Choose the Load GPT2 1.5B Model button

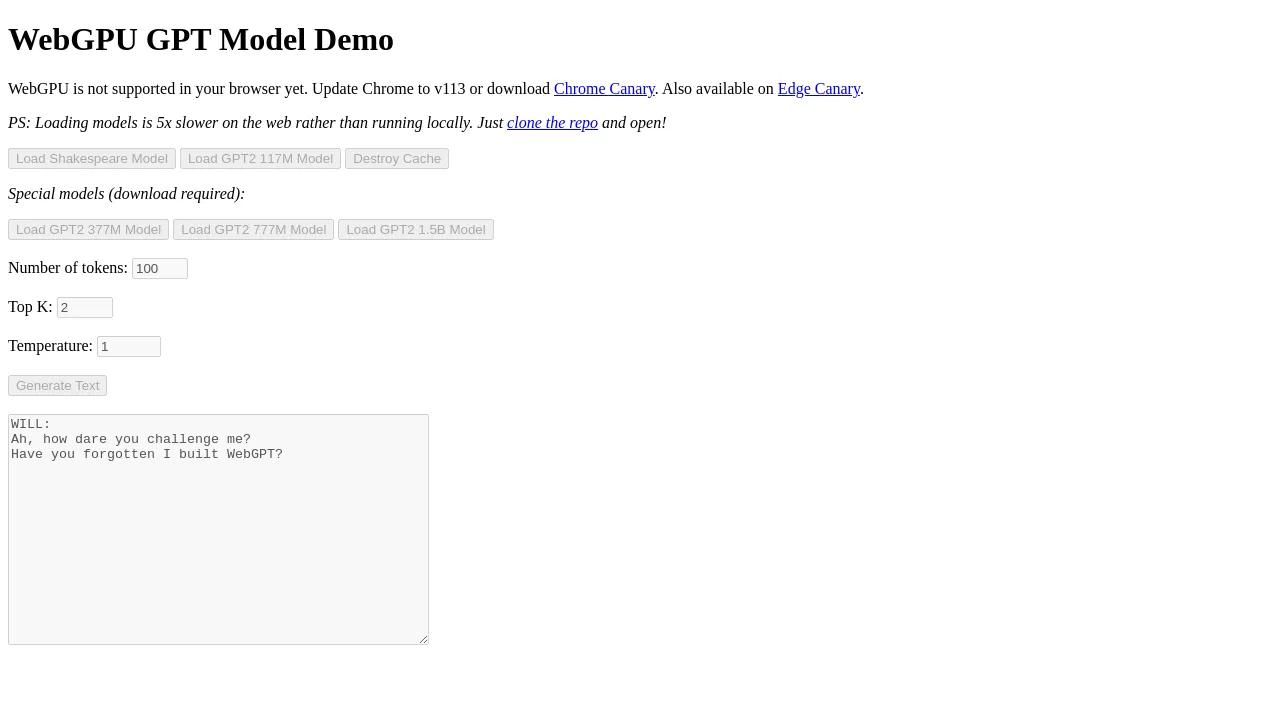tap(415, 230)
